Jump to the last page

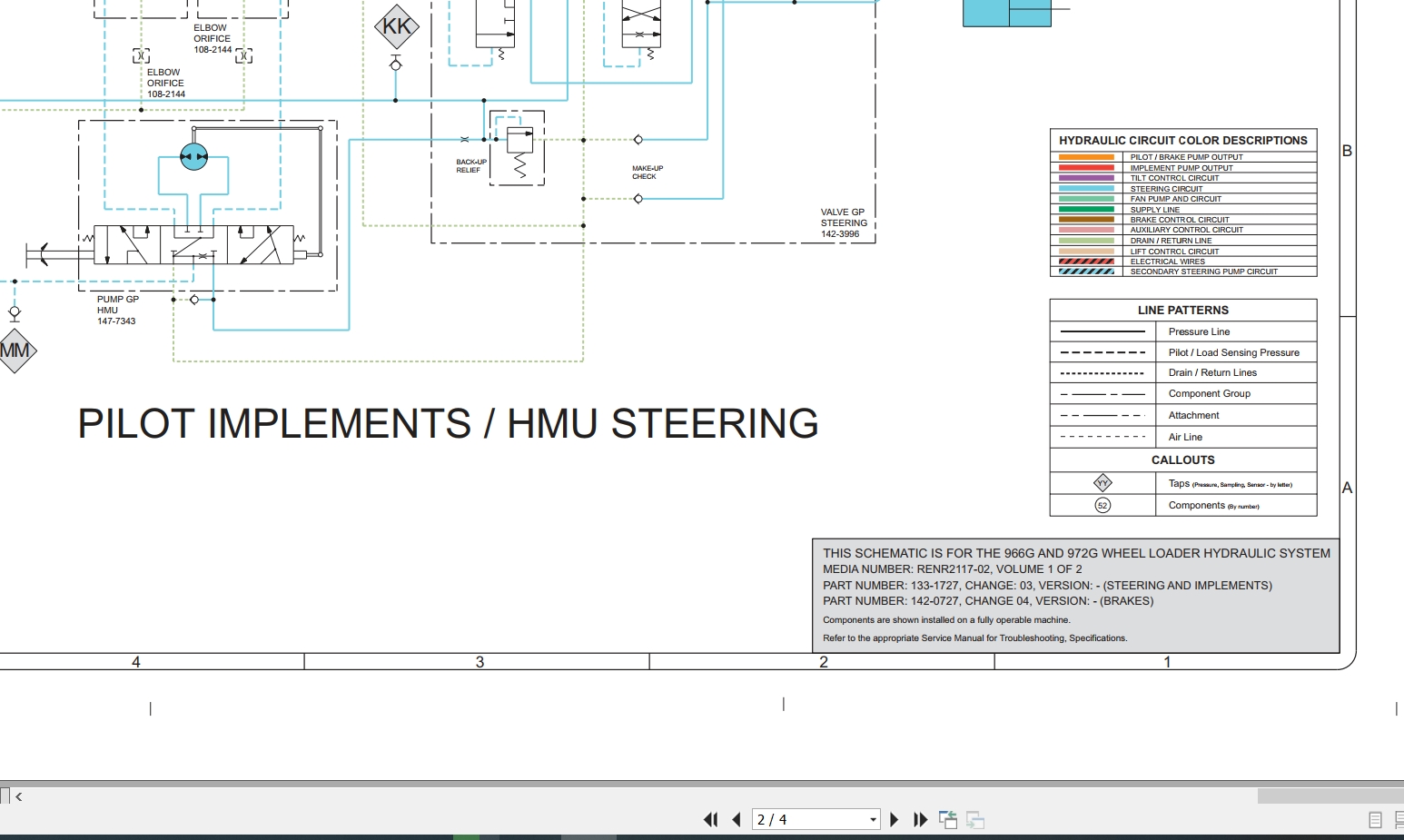[920, 819]
